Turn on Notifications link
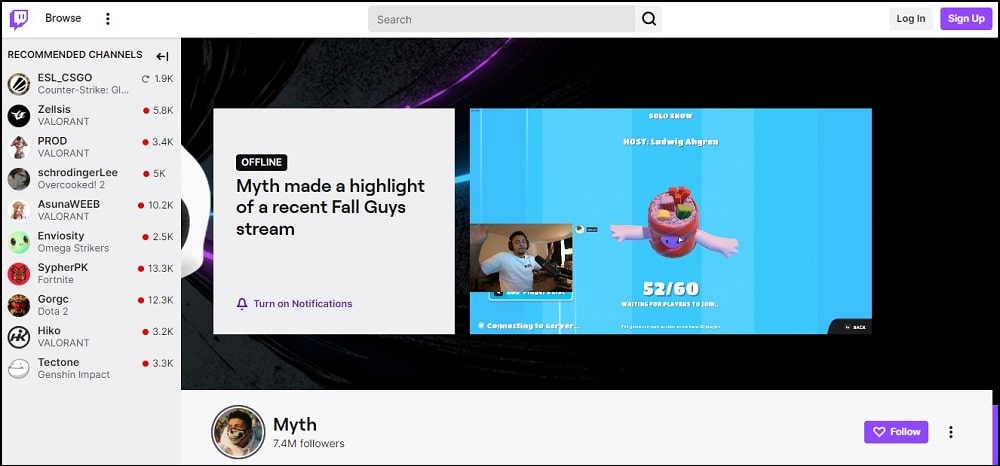 (303, 304)
